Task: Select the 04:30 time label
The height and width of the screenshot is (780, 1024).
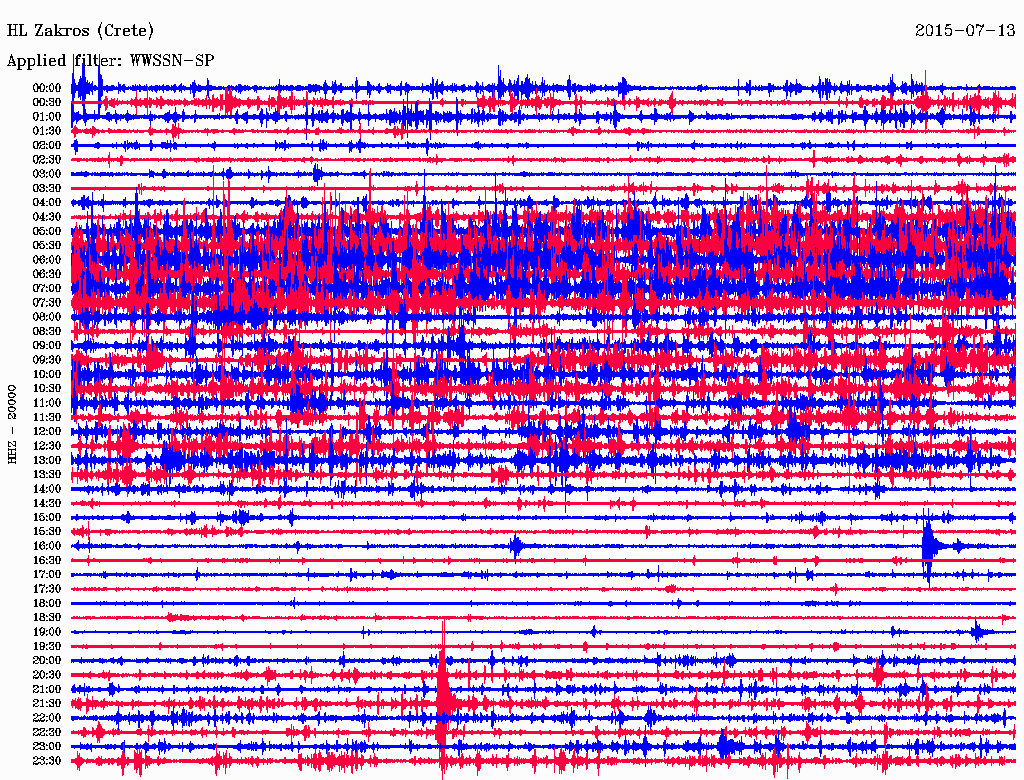Action: coord(47,217)
